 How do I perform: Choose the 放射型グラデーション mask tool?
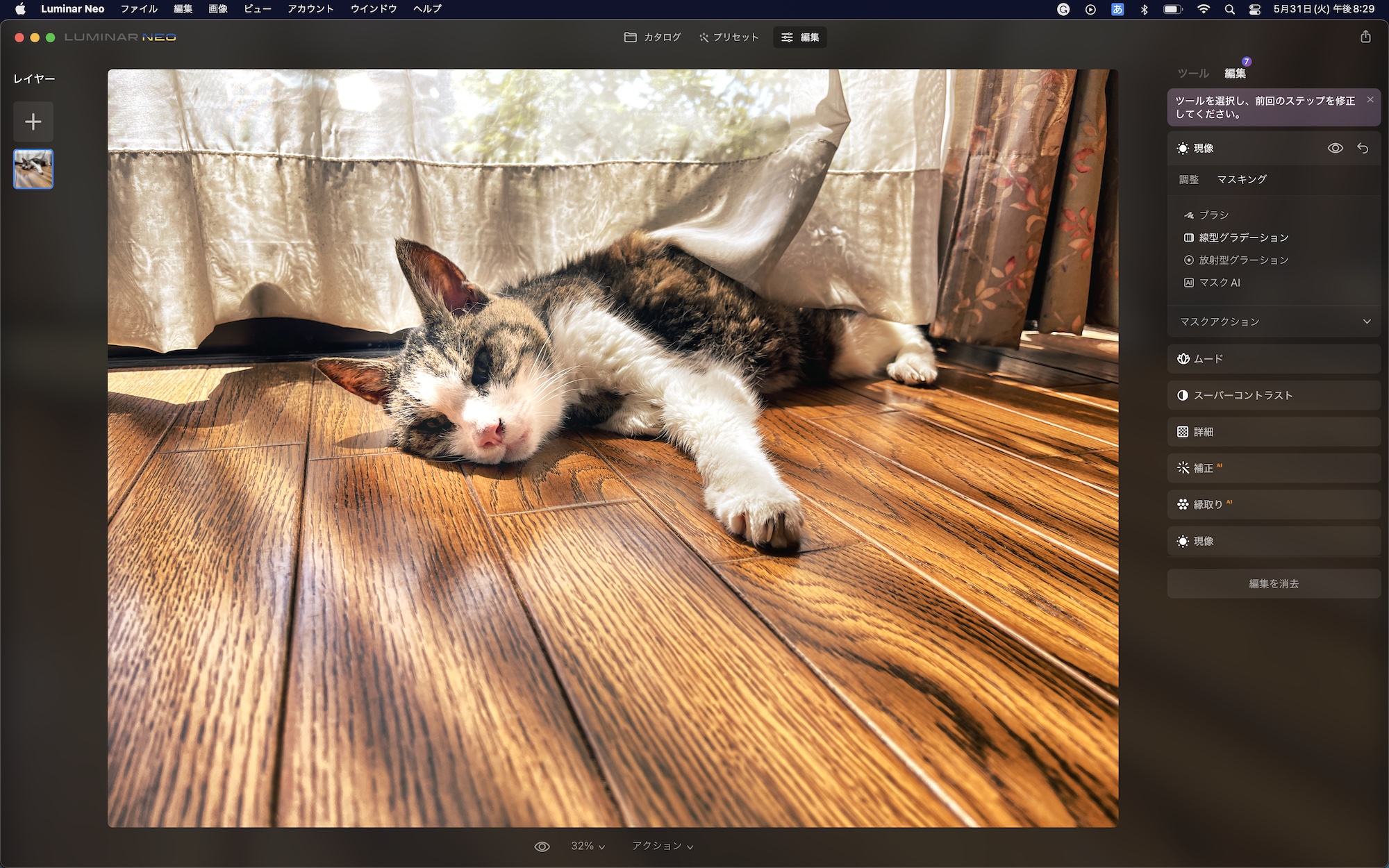(1242, 260)
